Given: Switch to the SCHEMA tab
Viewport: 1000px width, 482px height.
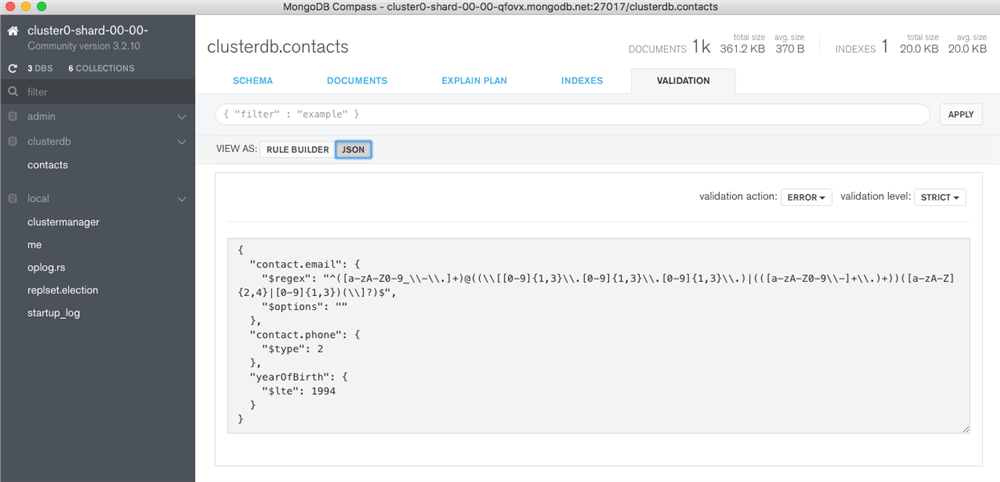Looking at the screenshot, I should 253,81.
